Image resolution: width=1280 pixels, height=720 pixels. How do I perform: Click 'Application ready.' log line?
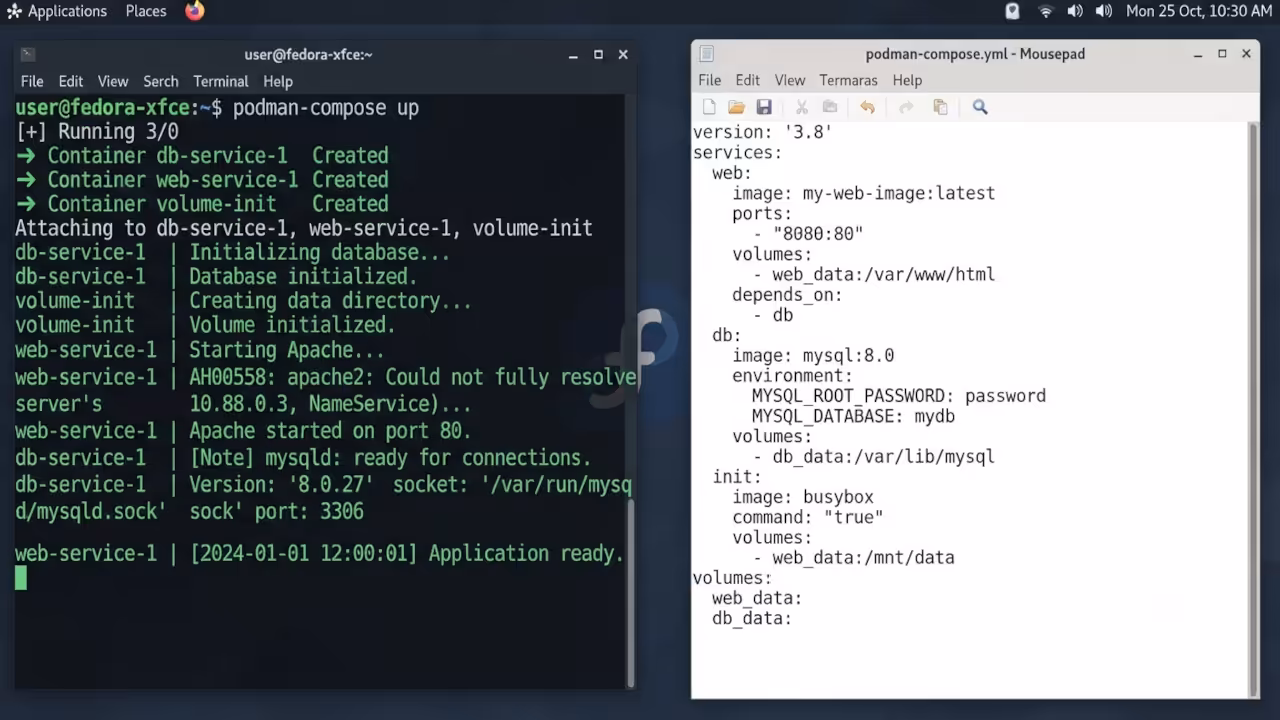pyautogui.click(x=320, y=554)
